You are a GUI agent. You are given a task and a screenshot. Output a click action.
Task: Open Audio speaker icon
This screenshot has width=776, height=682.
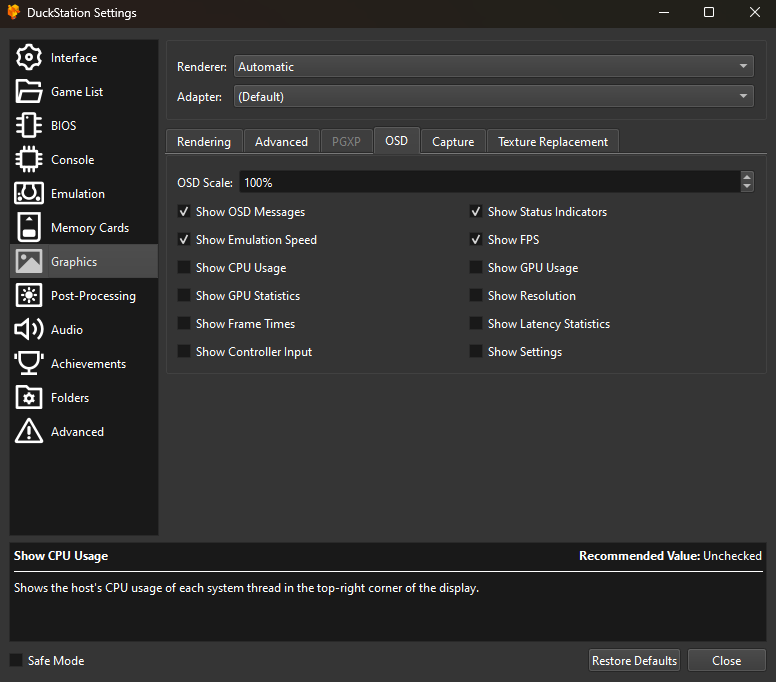click(x=29, y=329)
